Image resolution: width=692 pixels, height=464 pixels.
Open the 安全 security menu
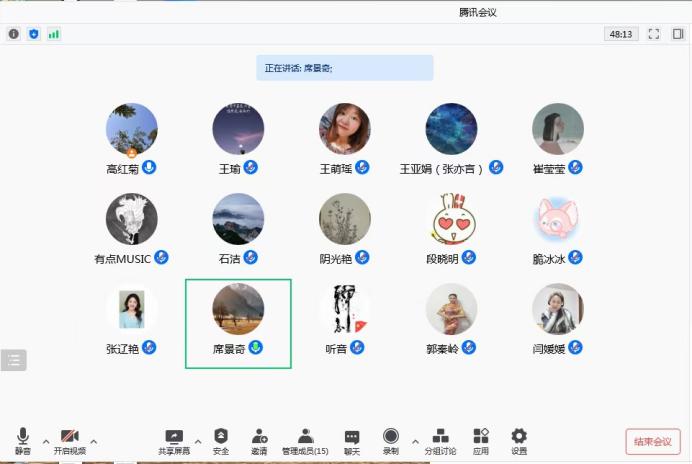tap(221, 440)
